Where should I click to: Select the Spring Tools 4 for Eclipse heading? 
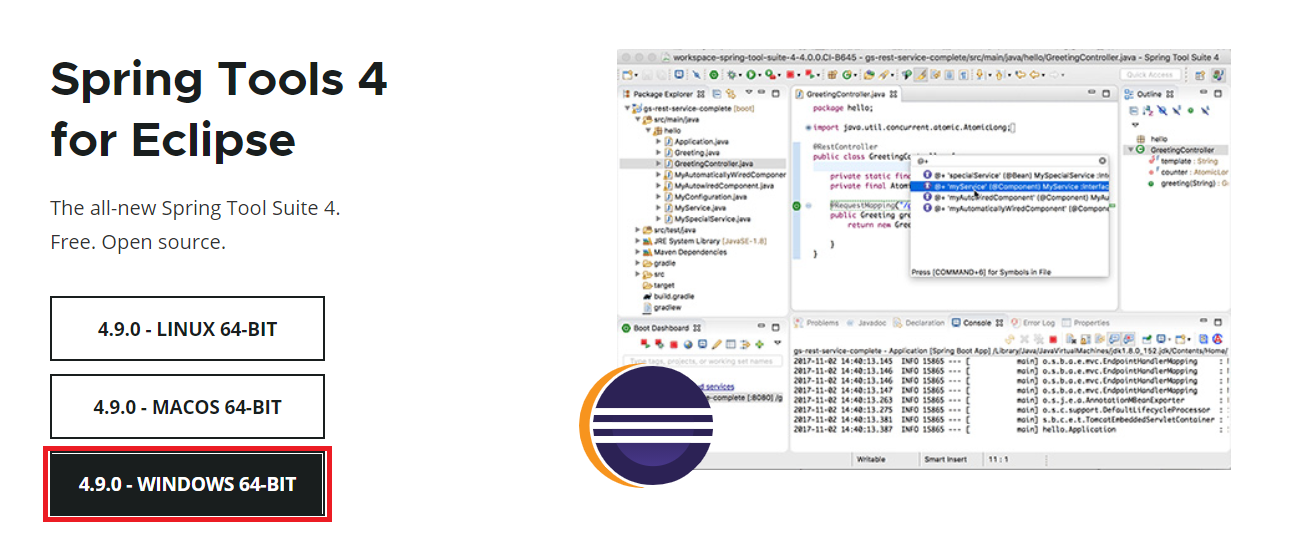click(x=218, y=108)
